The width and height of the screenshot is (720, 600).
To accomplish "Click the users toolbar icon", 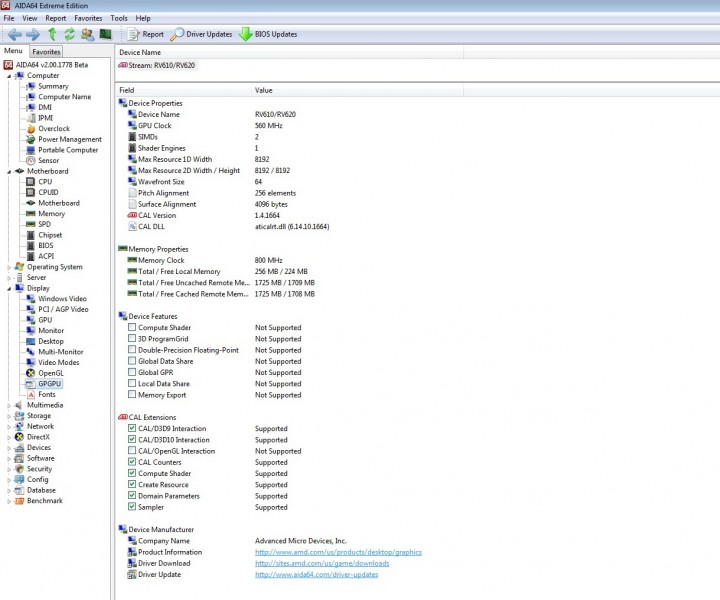I will click(87, 34).
